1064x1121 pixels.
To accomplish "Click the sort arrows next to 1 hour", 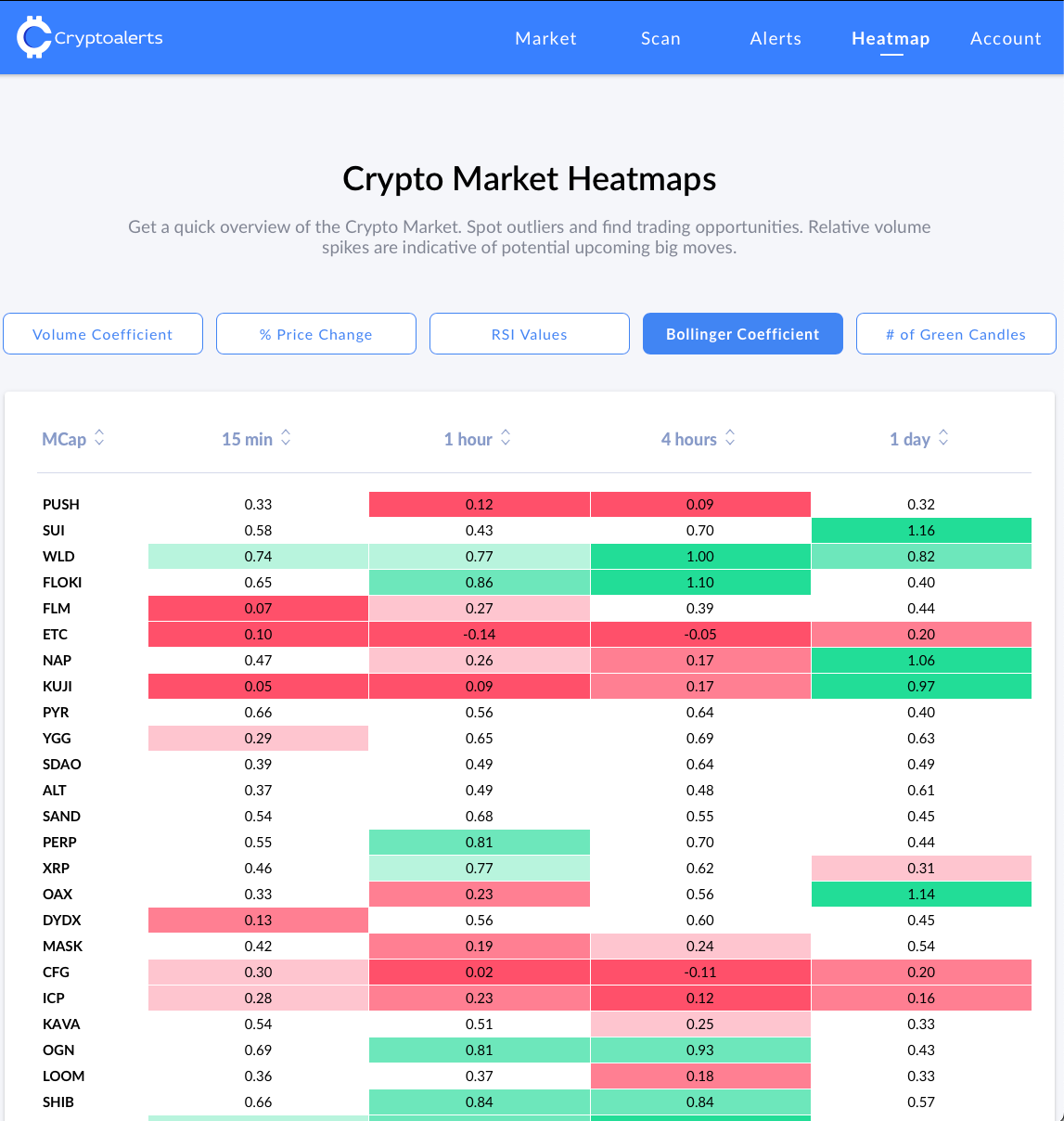I will pos(506,438).
